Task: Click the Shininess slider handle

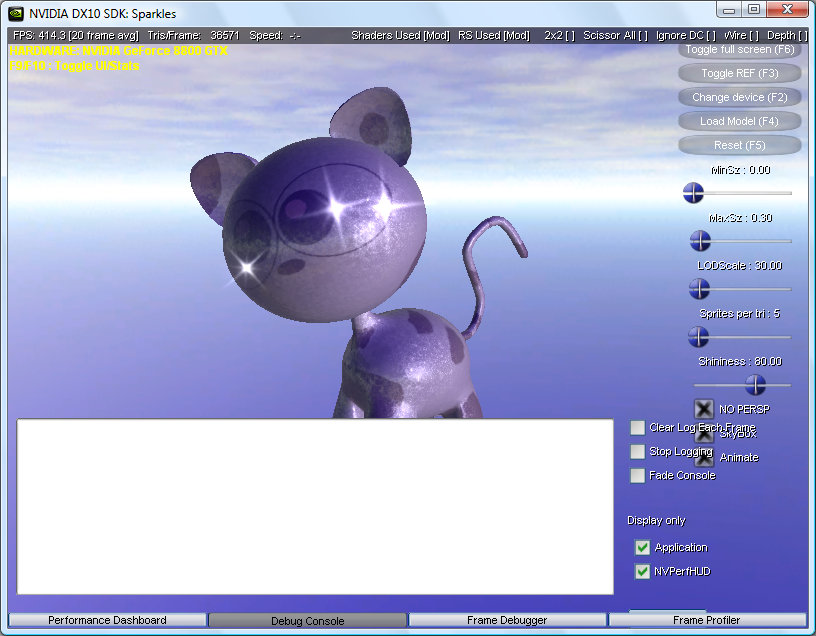Action: (755, 385)
